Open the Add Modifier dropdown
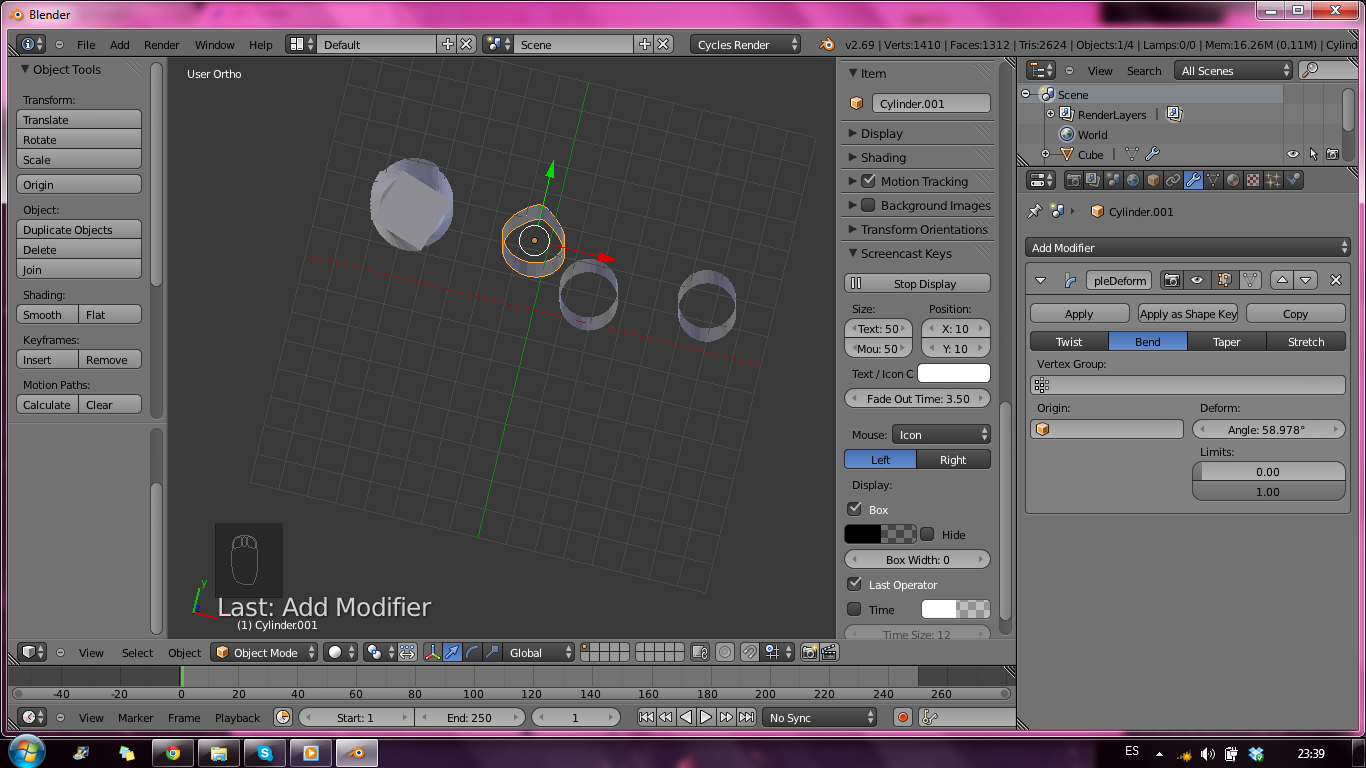 click(x=1188, y=247)
